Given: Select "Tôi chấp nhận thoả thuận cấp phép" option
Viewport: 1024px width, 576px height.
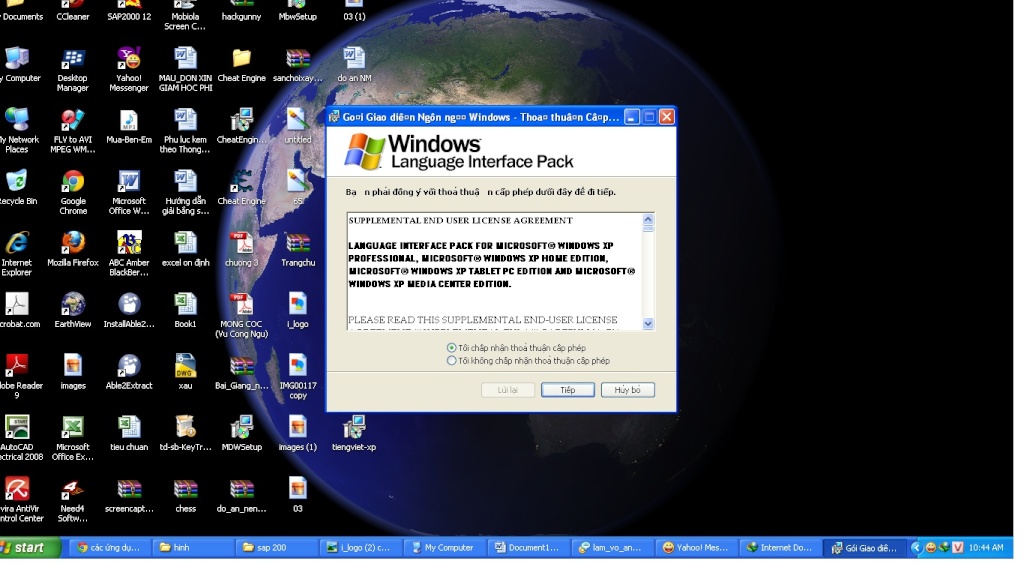Looking at the screenshot, I should (x=516, y=348).
